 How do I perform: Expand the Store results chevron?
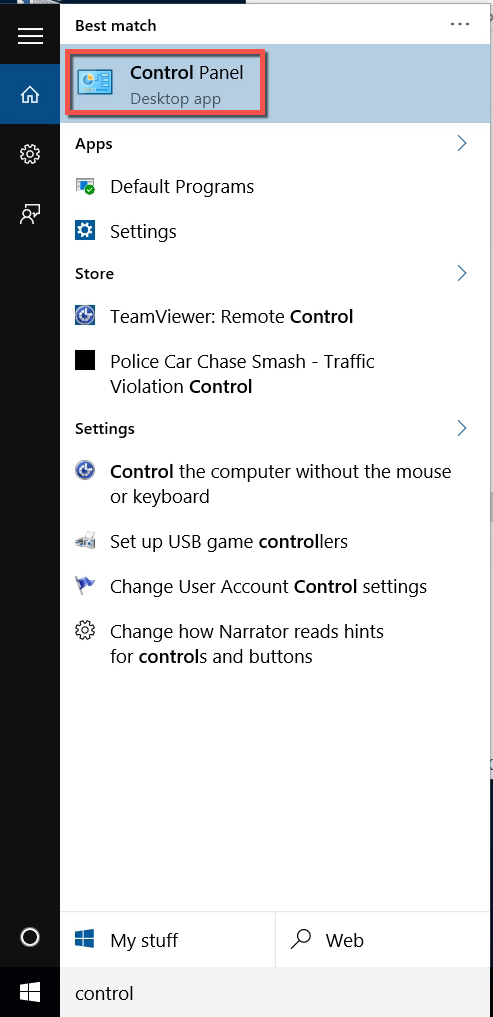point(462,273)
